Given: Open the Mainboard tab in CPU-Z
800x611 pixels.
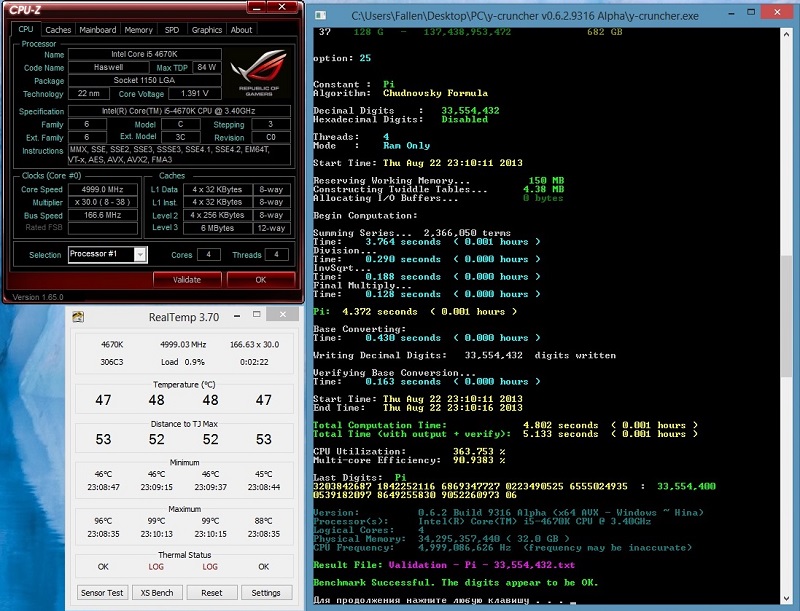Looking at the screenshot, I should coord(97,30).
